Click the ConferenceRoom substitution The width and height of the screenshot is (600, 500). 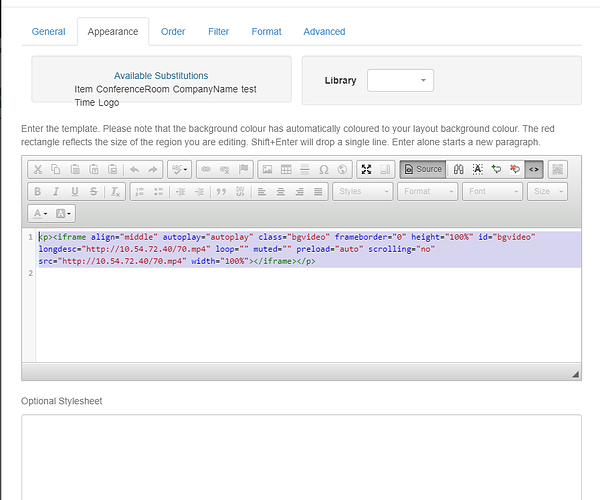pos(133,89)
